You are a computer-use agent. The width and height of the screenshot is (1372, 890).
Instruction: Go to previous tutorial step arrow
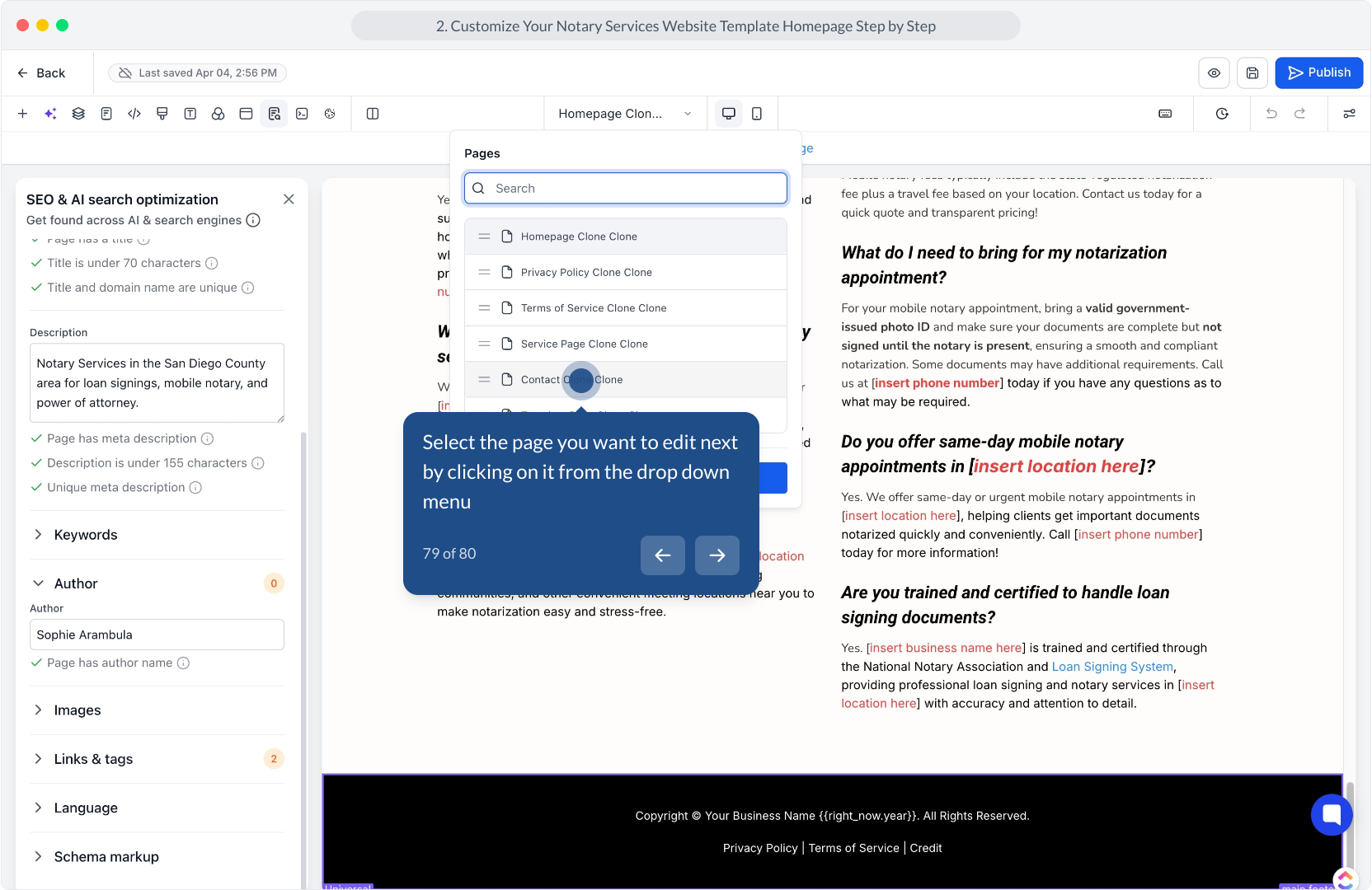point(663,555)
